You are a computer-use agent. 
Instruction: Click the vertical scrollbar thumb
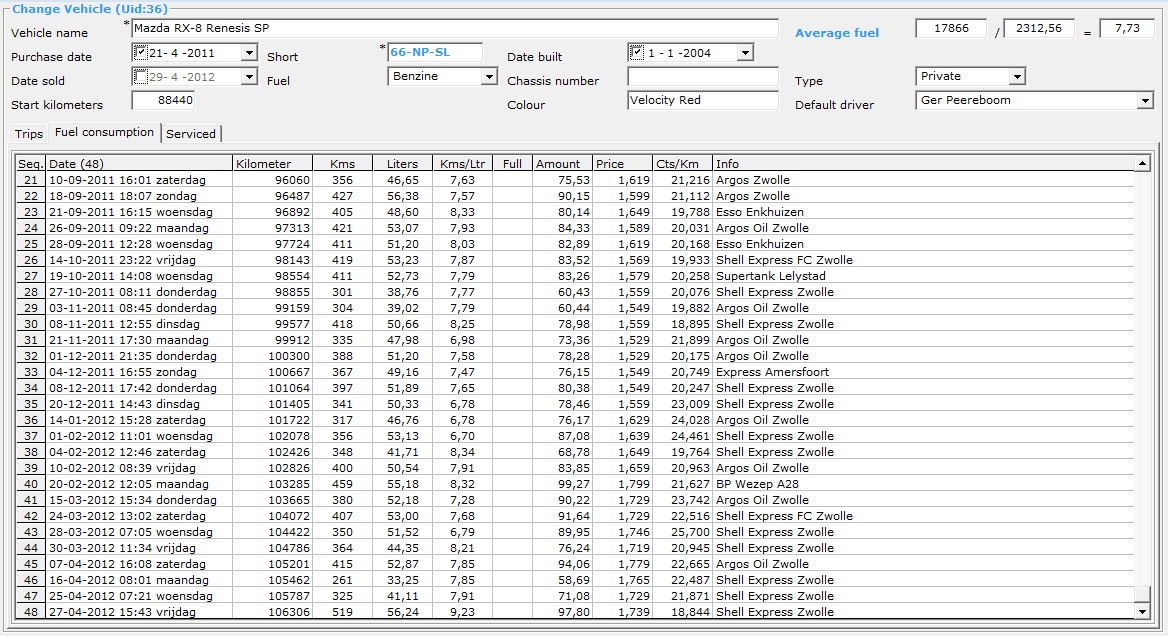[1142, 594]
